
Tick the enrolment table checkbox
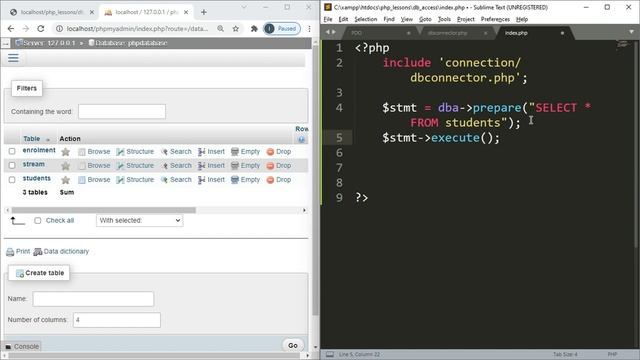coord(12,151)
